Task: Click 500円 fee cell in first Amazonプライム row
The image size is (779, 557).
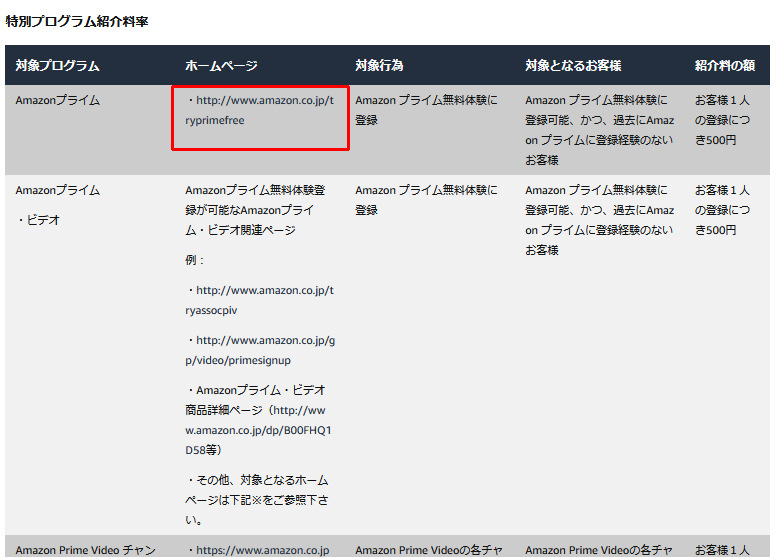Action: (x=722, y=120)
